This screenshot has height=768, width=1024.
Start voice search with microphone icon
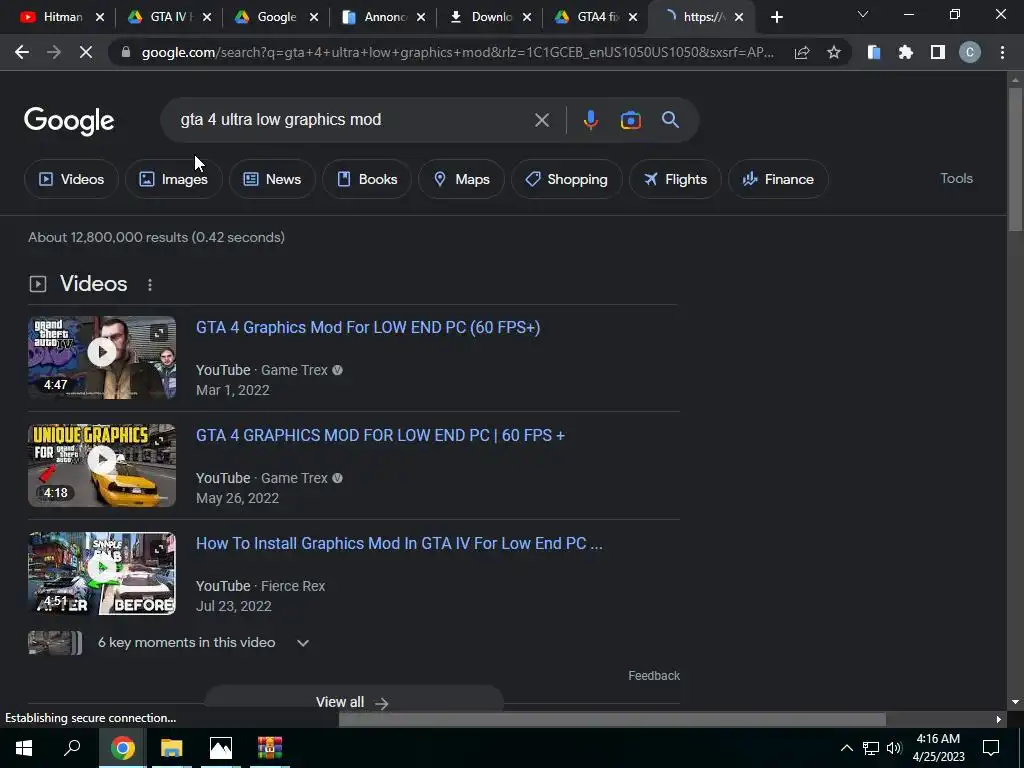point(590,120)
